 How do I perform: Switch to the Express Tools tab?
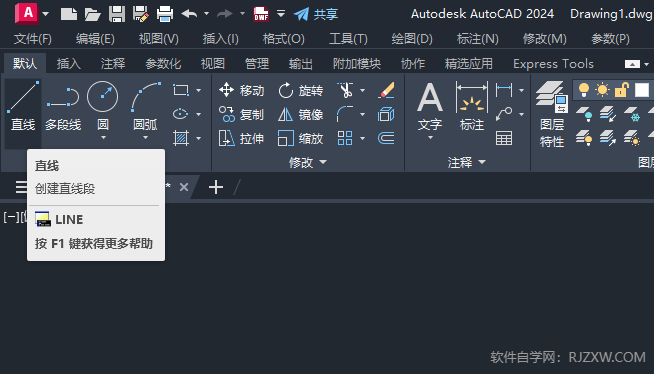coord(553,64)
